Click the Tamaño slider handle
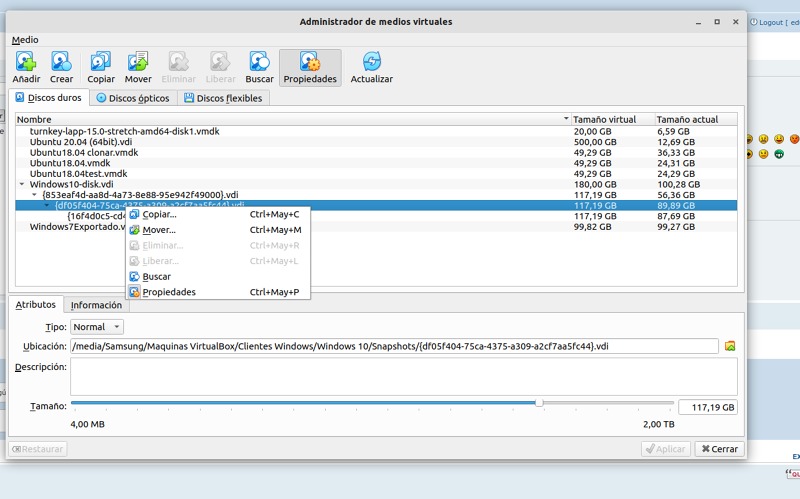The height and width of the screenshot is (499, 800). [539, 403]
